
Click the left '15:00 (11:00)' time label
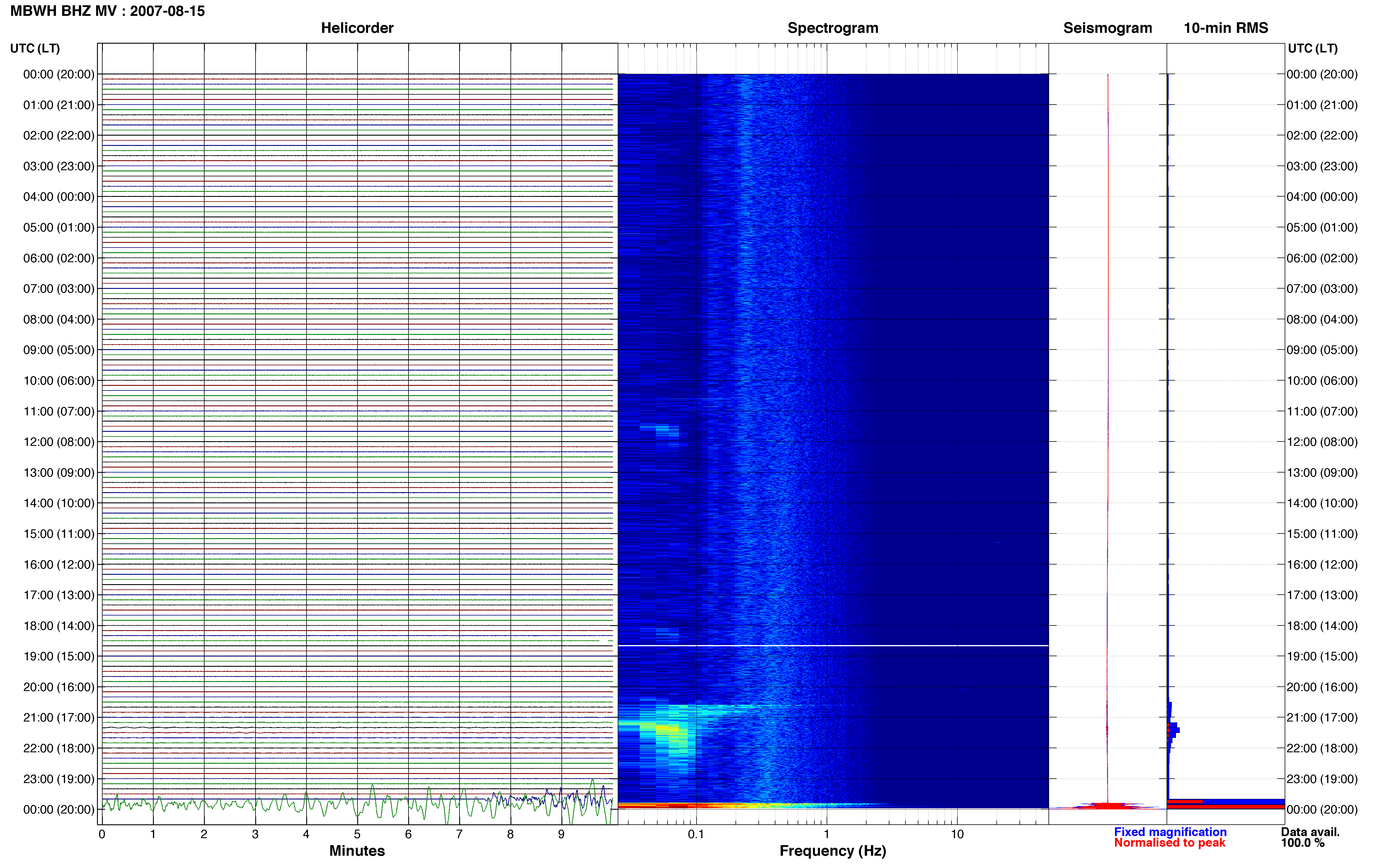pyautogui.click(x=59, y=534)
